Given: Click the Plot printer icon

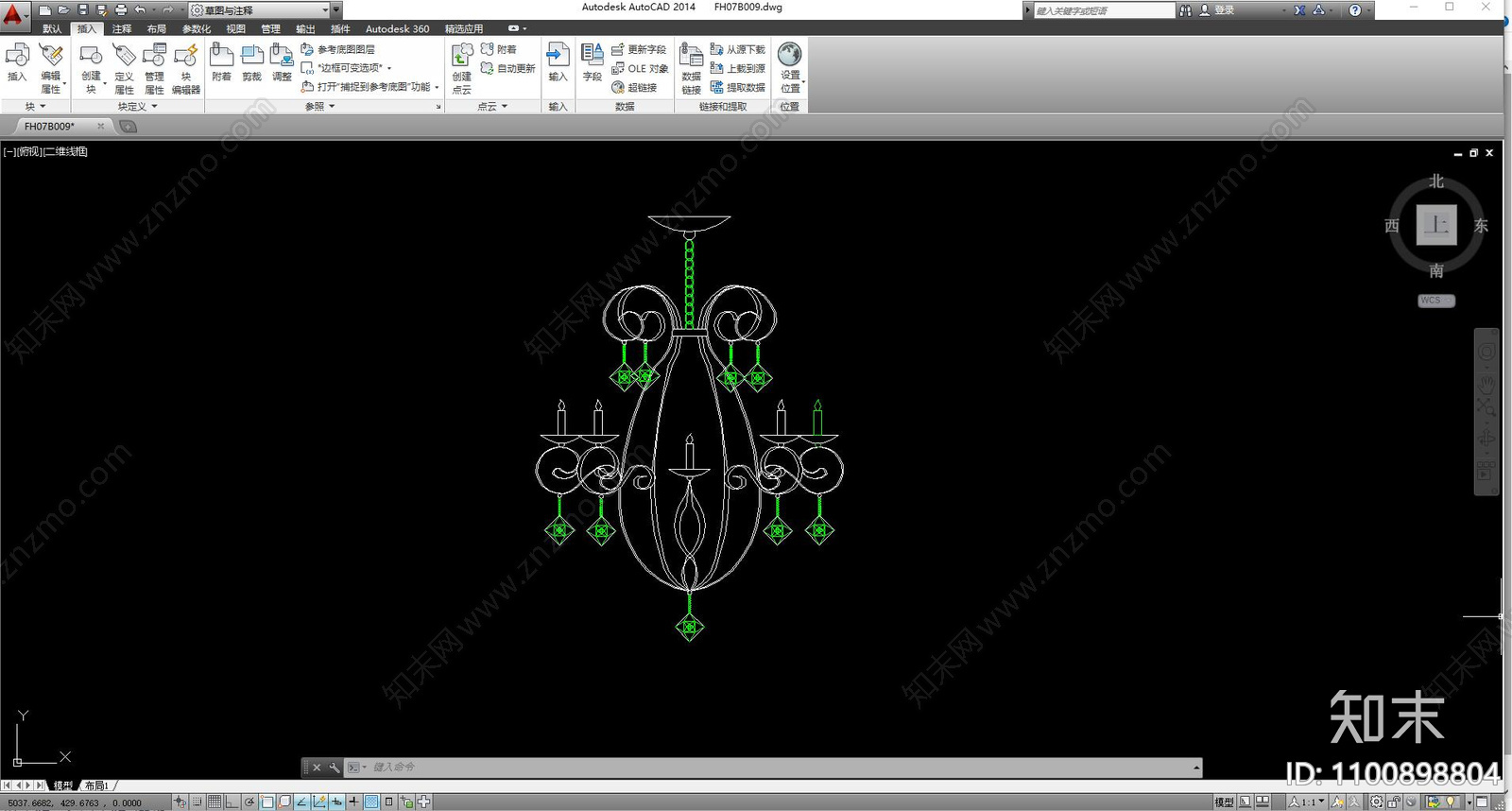Looking at the screenshot, I should [120, 10].
